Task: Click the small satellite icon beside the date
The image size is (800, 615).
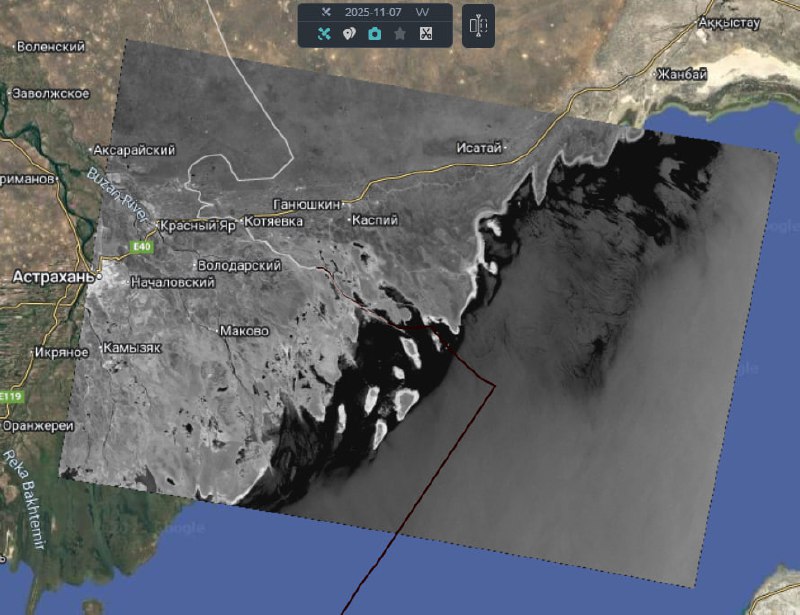Action: point(325,10)
